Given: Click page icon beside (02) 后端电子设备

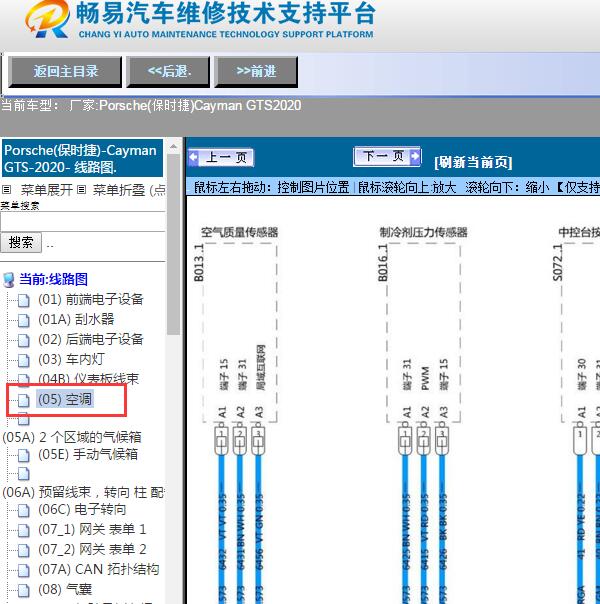Looking at the screenshot, I should 23,341.
